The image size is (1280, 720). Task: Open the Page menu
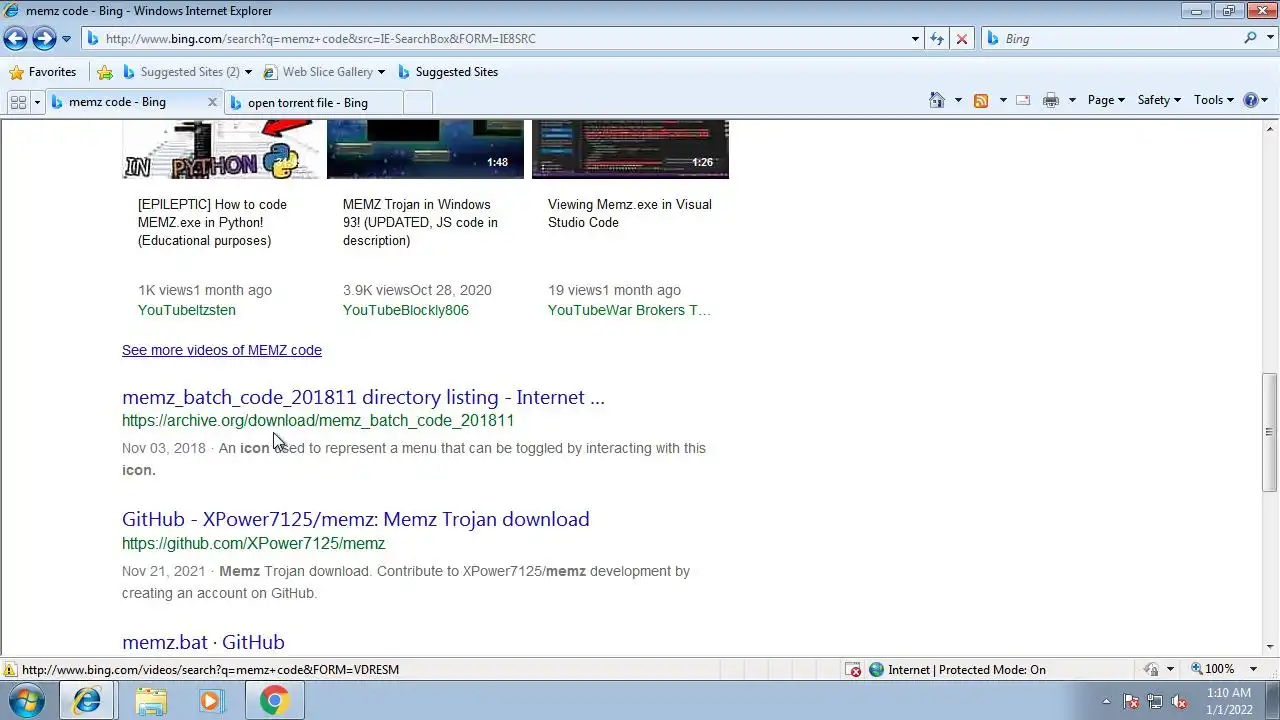pos(1106,100)
